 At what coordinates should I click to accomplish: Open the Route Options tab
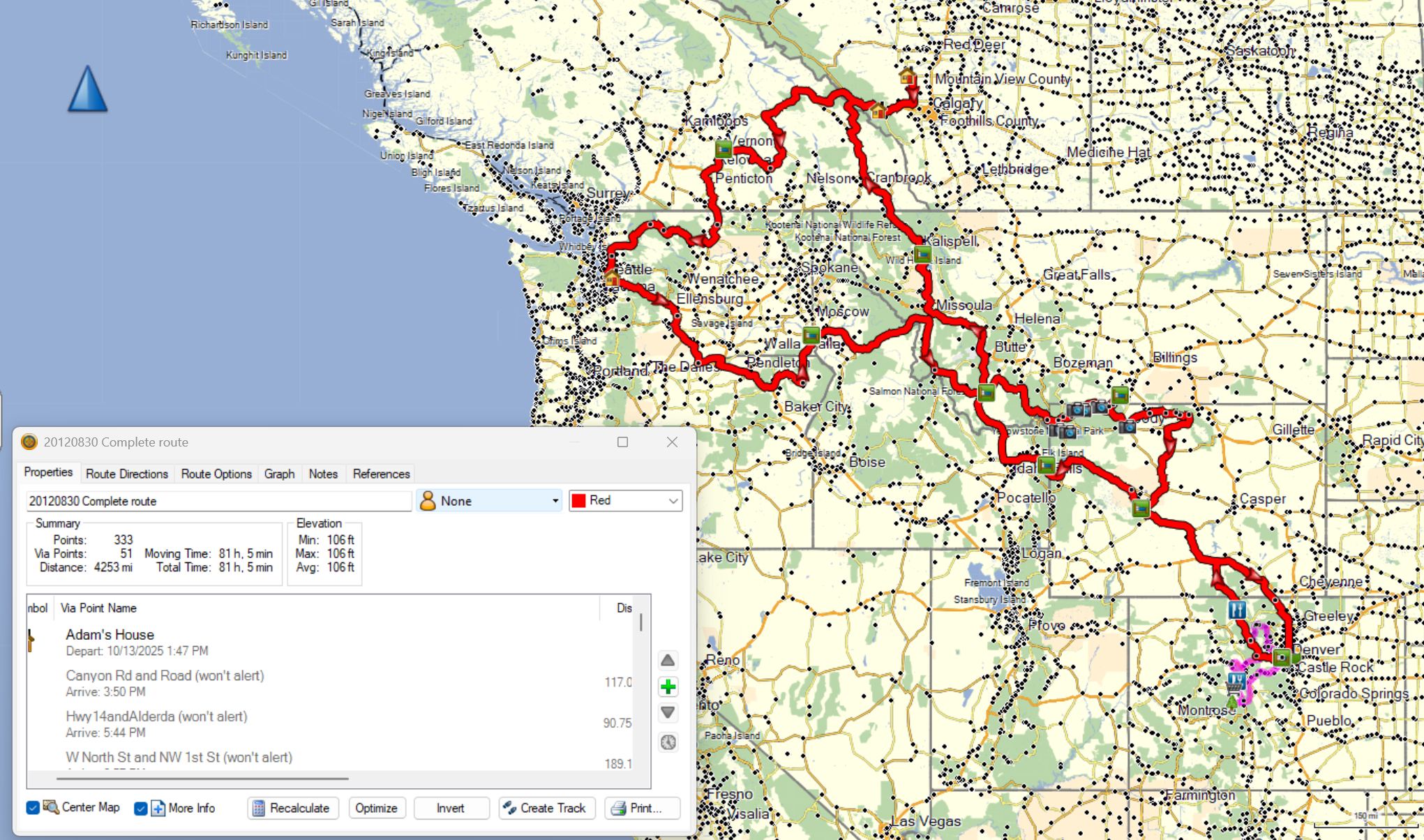click(x=216, y=474)
